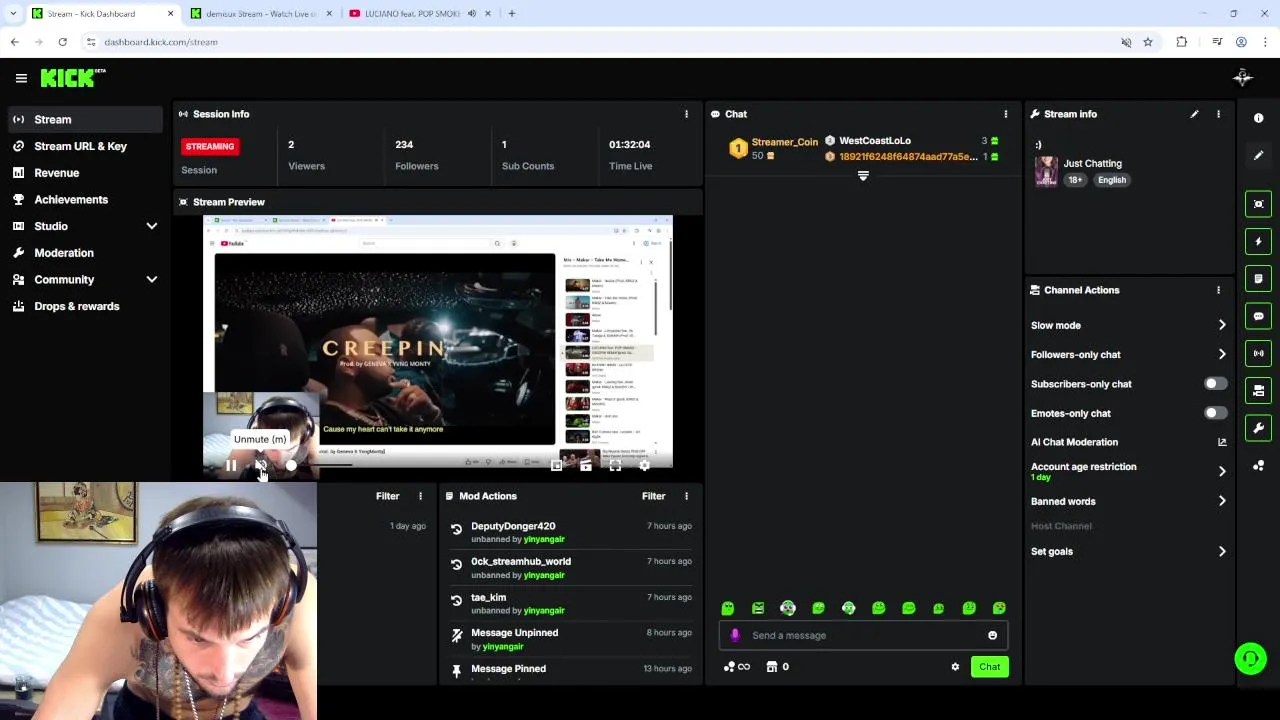
Task: Click the Streamer_Coin leaderboard entry
Action: (x=773, y=148)
